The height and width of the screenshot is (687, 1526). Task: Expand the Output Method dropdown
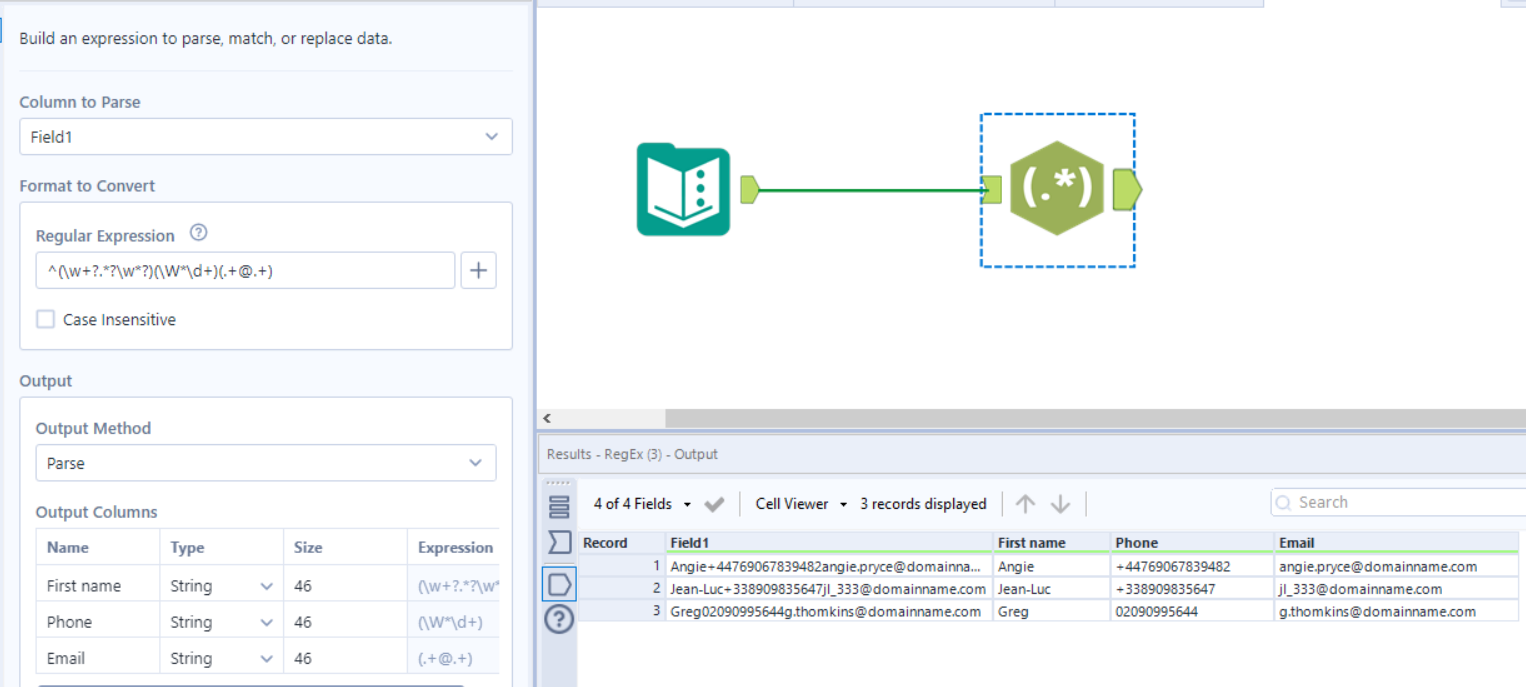tap(265, 463)
